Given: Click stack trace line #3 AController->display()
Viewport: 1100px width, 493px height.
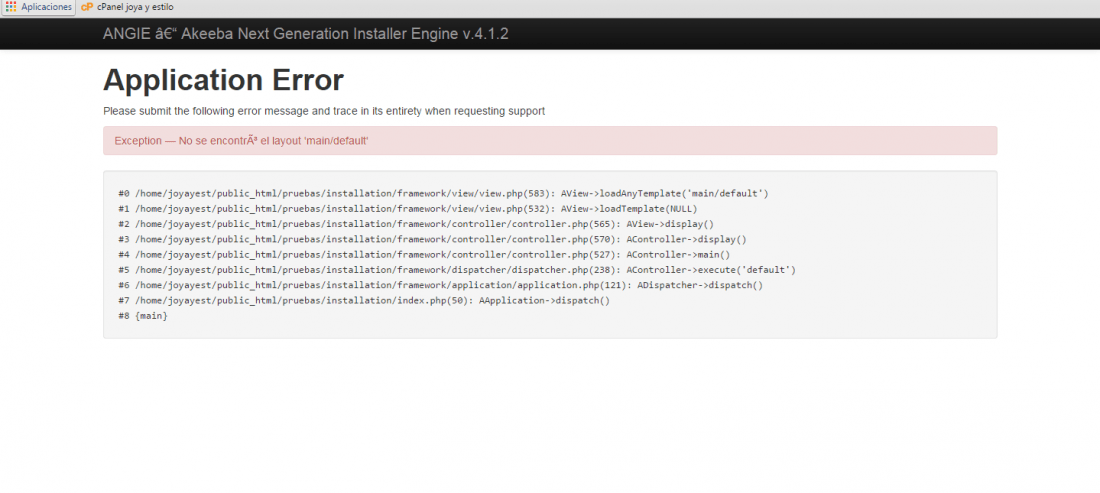Looking at the screenshot, I should click(x=433, y=239).
